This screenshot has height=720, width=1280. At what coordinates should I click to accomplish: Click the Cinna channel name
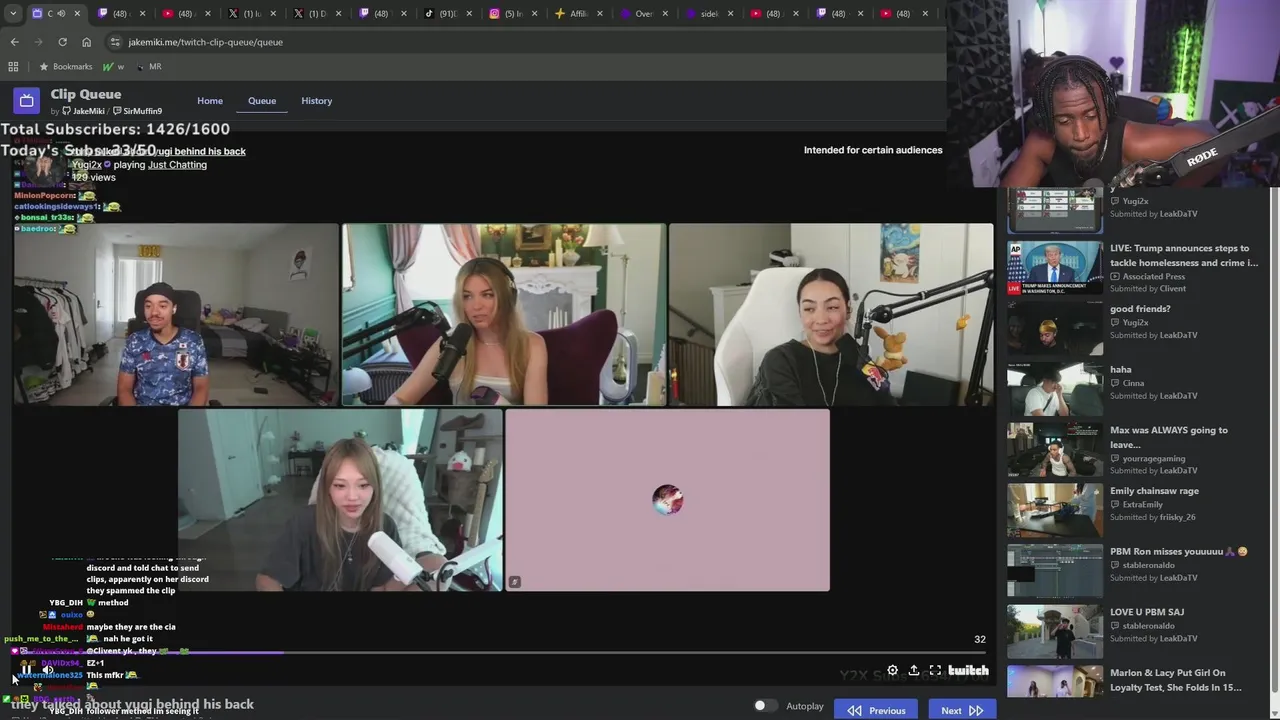(x=1133, y=383)
